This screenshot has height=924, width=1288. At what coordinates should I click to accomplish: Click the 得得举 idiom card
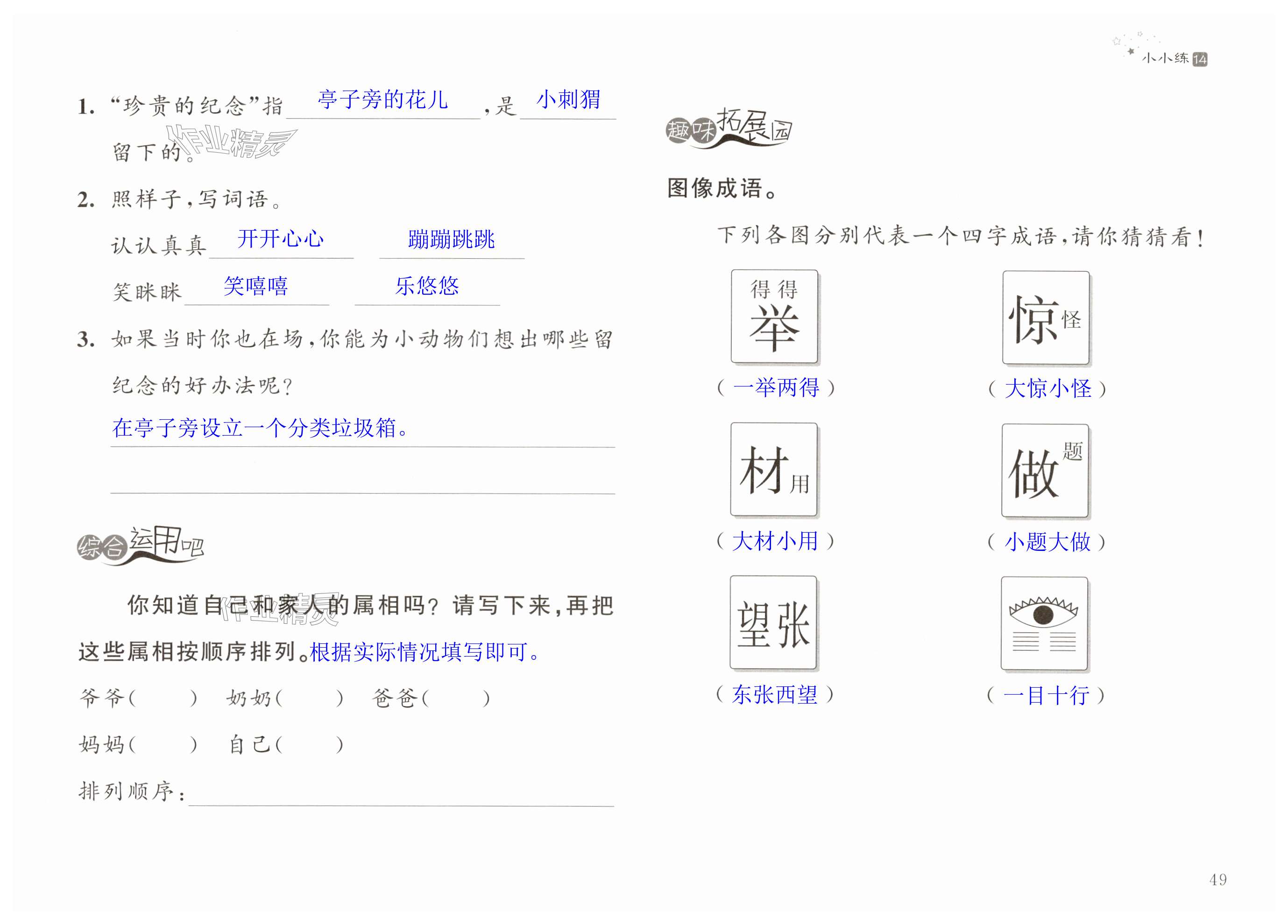pyautogui.click(x=774, y=317)
